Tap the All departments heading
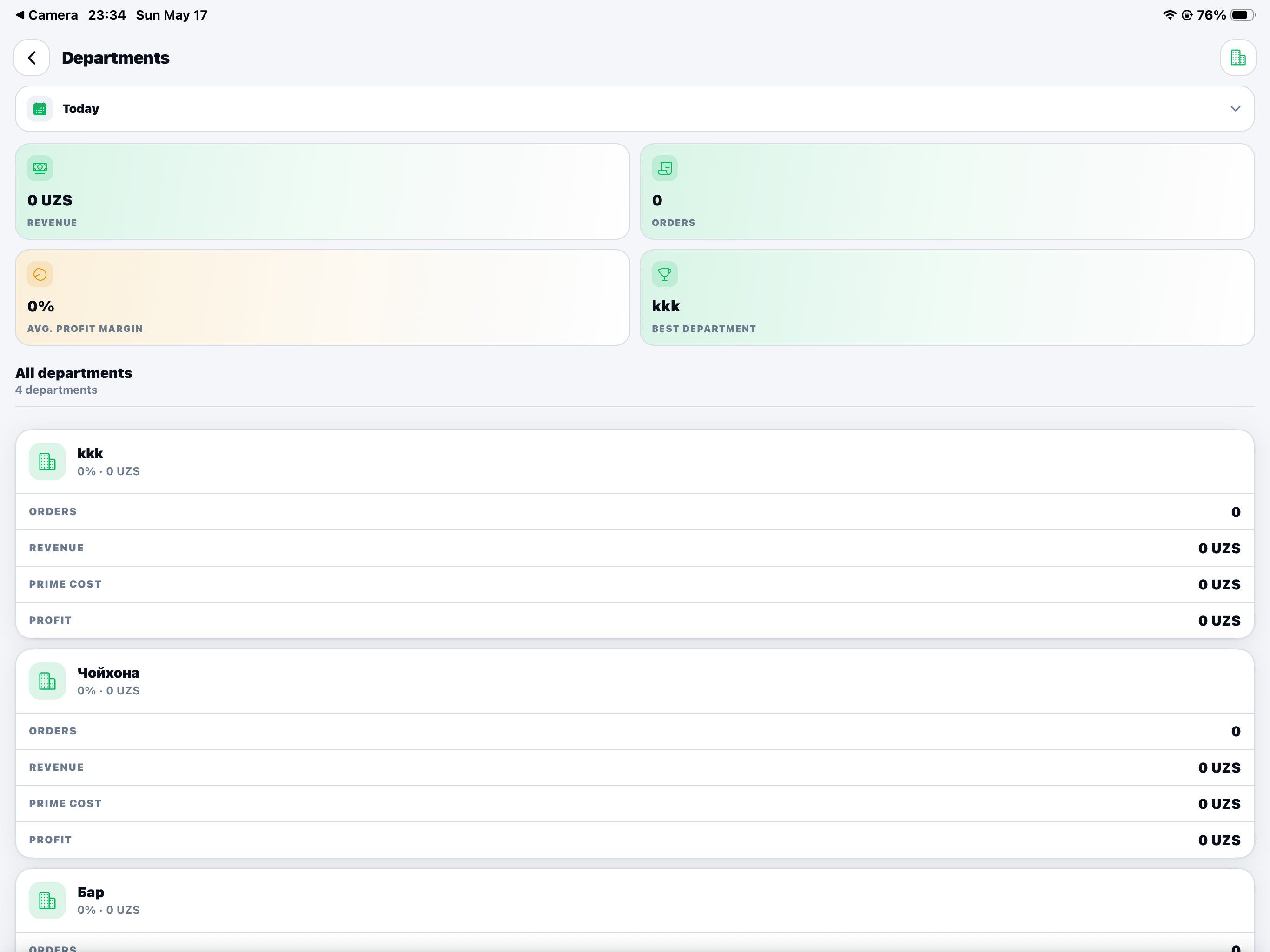The height and width of the screenshot is (952, 1270). pyautogui.click(x=73, y=373)
